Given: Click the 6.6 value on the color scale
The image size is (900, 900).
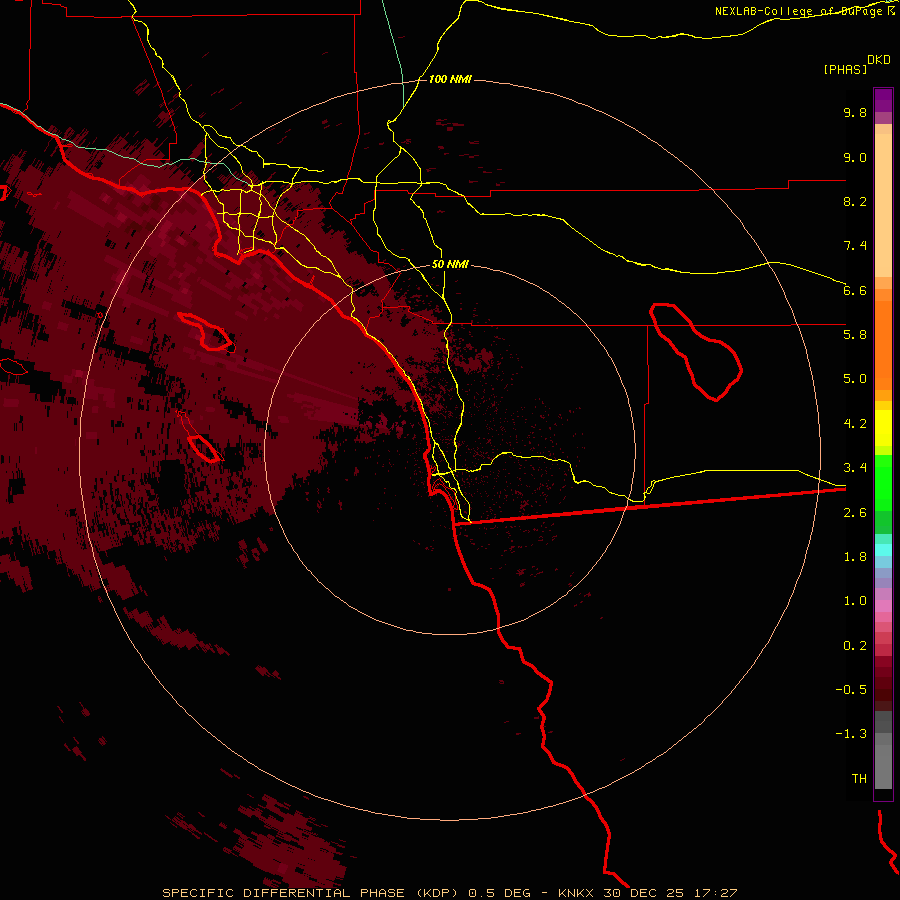Looking at the screenshot, I should coord(855,290).
